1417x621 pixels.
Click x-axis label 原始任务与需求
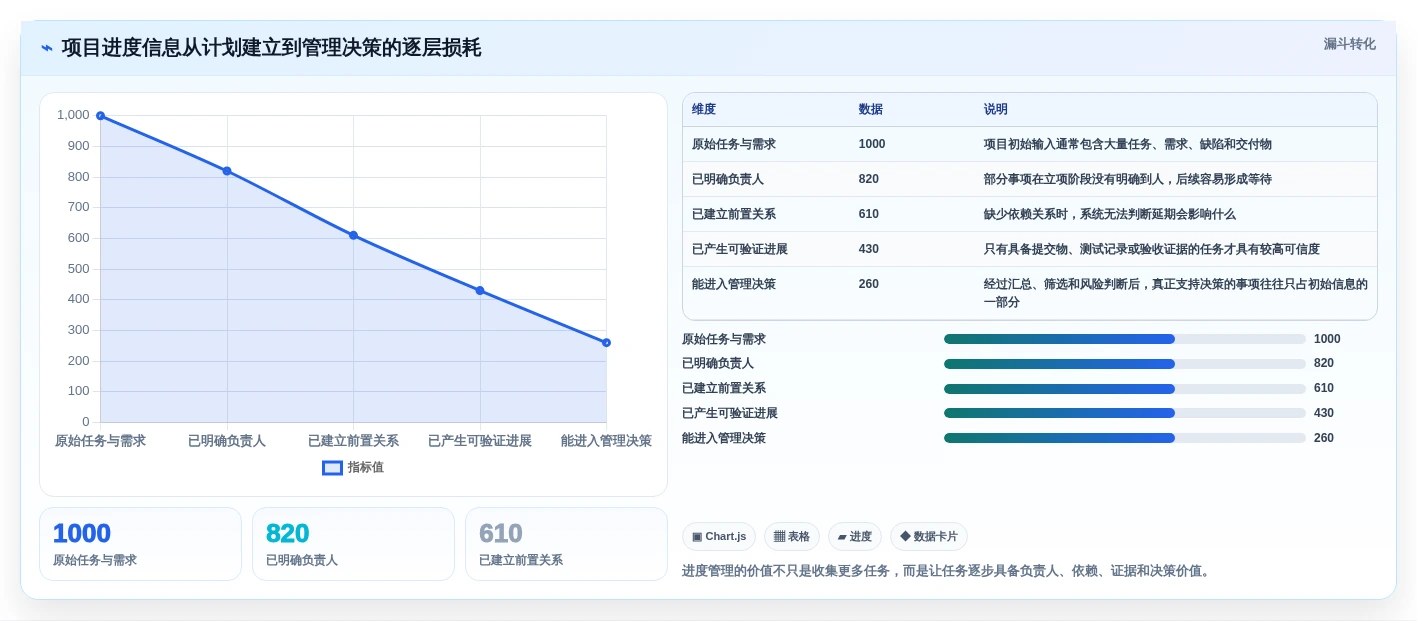coord(100,441)
